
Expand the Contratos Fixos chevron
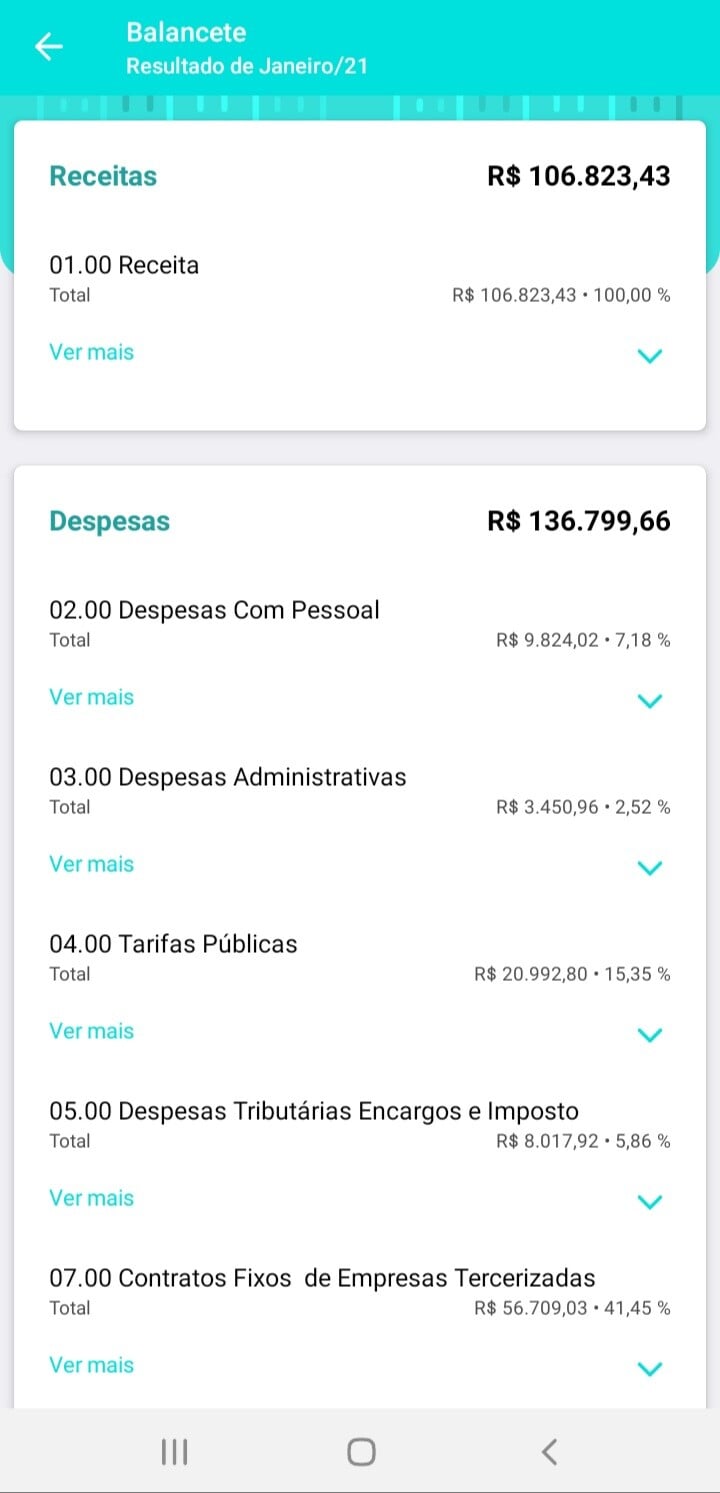[x=650, y=1368]
